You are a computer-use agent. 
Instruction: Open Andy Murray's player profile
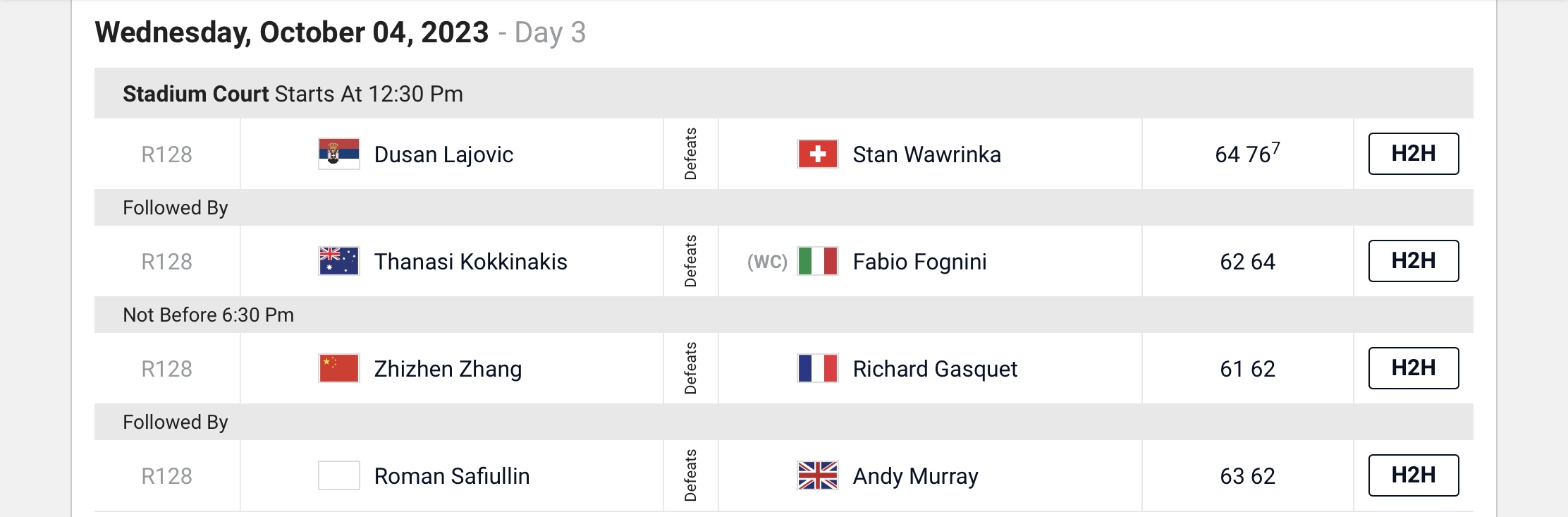click(x=915, y=476)
